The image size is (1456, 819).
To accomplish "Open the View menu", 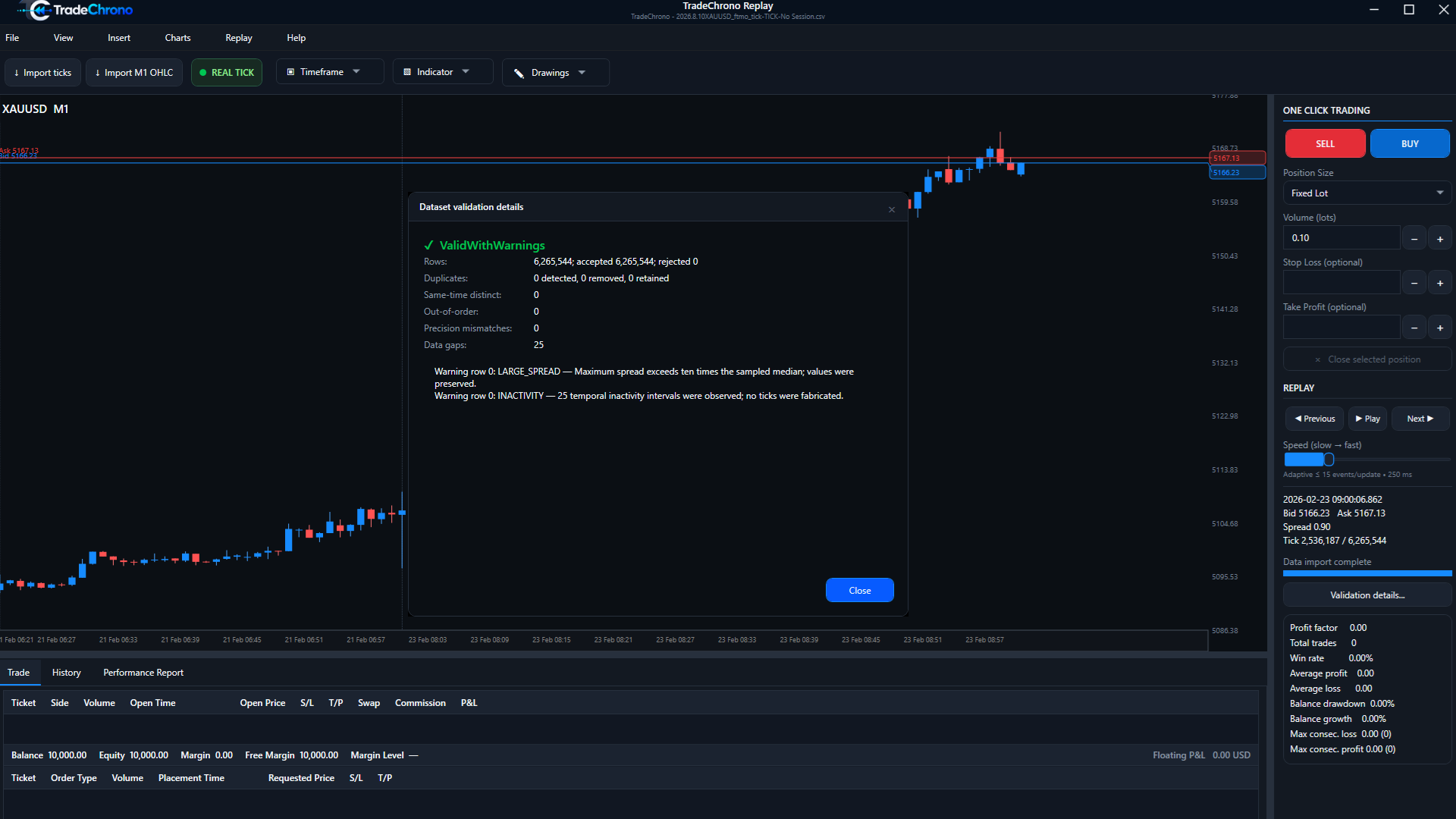I will point(63,38).
